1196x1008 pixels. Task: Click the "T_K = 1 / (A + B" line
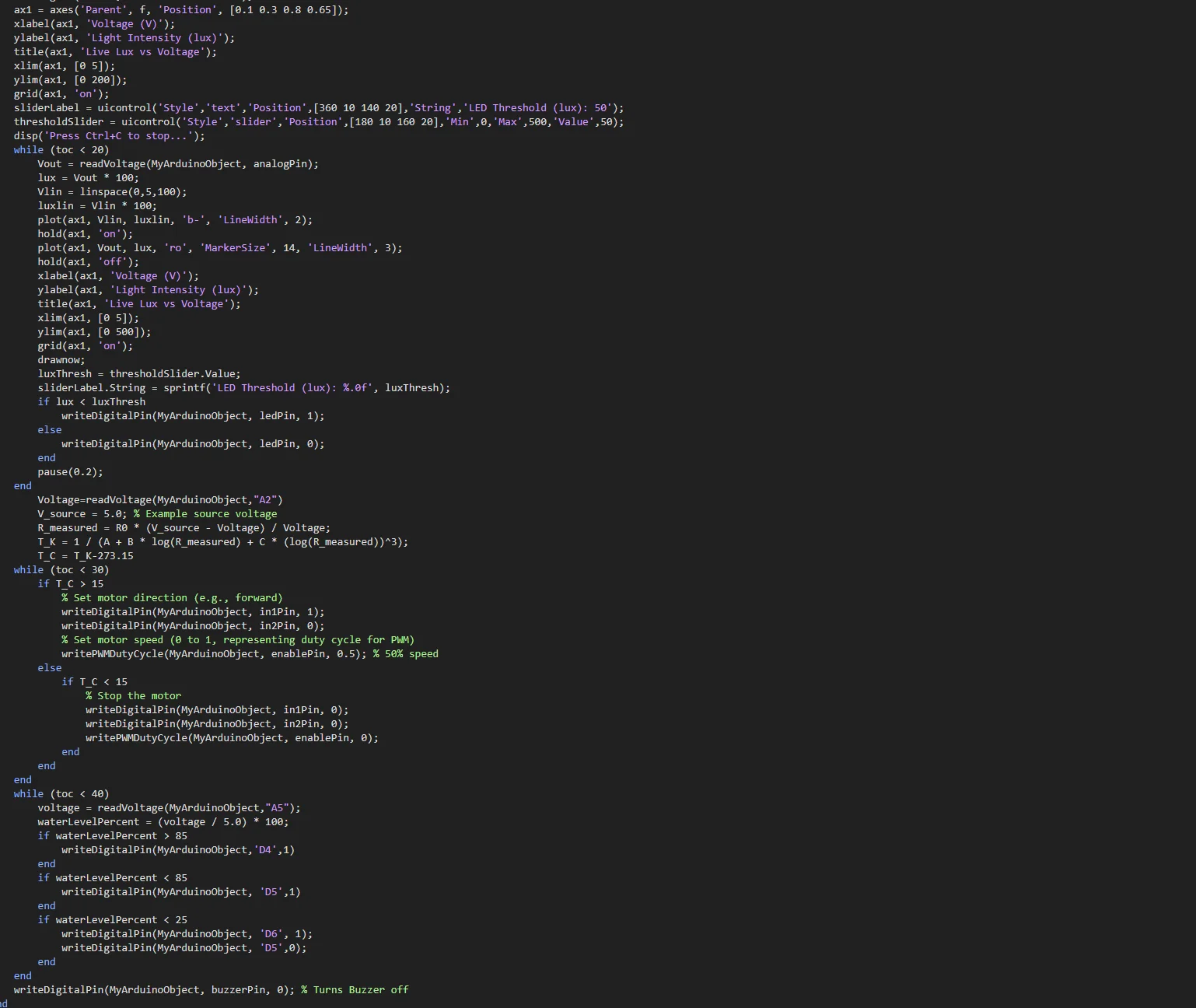[223, 542]
